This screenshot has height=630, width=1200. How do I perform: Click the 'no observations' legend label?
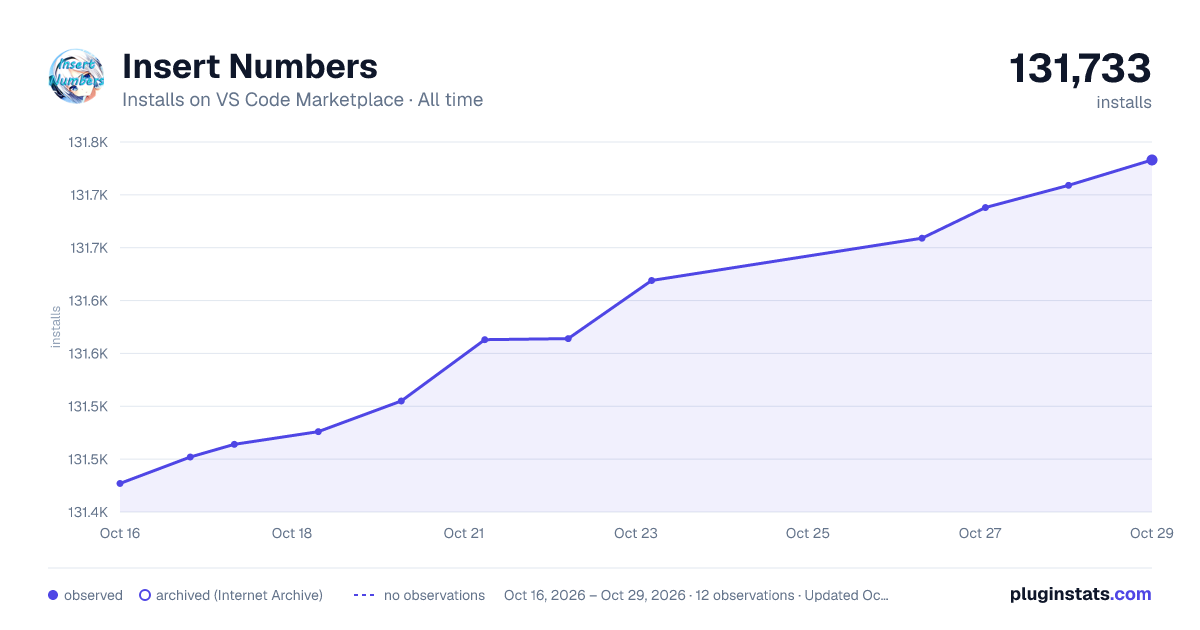434,595
